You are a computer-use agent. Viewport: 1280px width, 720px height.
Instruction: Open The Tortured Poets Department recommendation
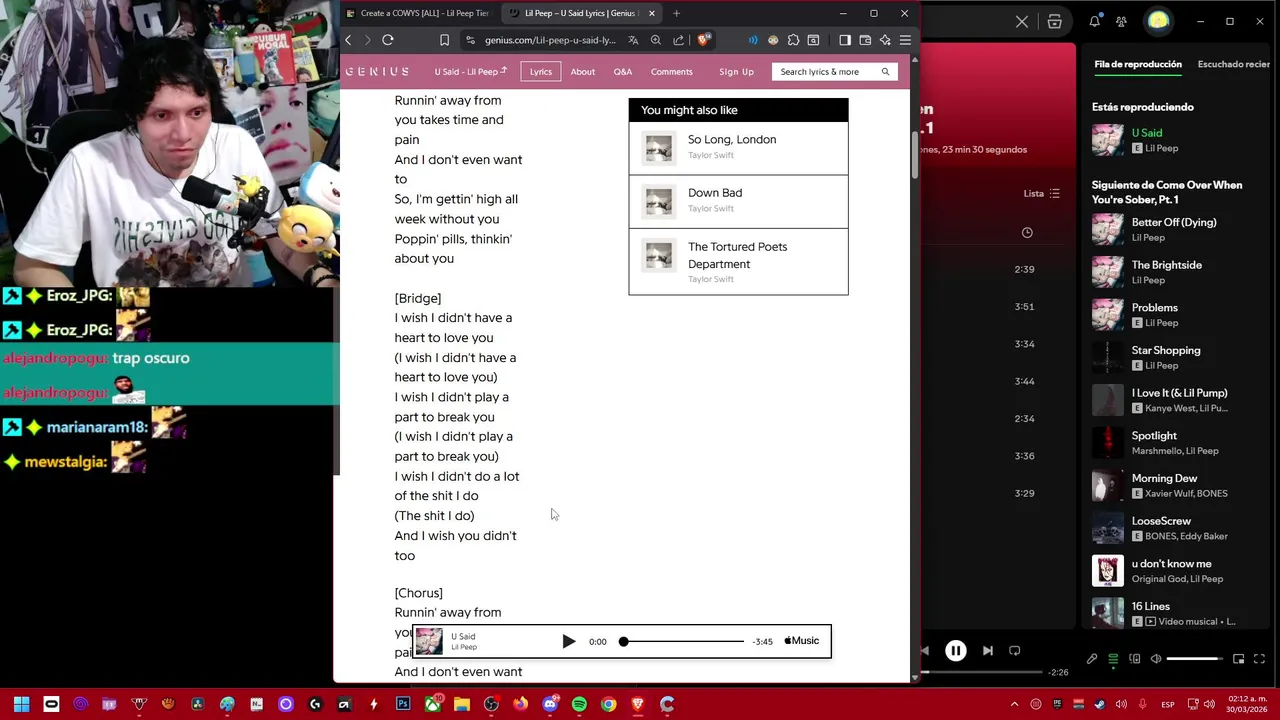[738, 262]
